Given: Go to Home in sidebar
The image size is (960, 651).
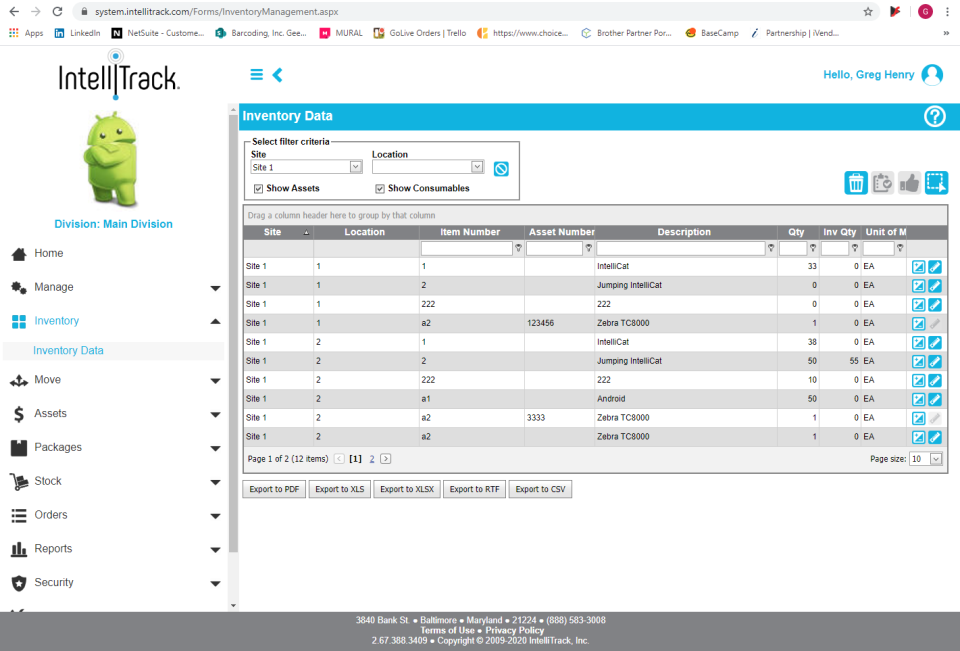Looking at the screenshot, I should [48, 254].
